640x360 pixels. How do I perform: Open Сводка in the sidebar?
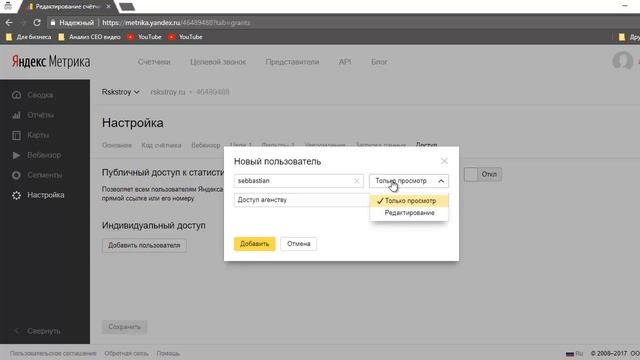click(40, 95)
